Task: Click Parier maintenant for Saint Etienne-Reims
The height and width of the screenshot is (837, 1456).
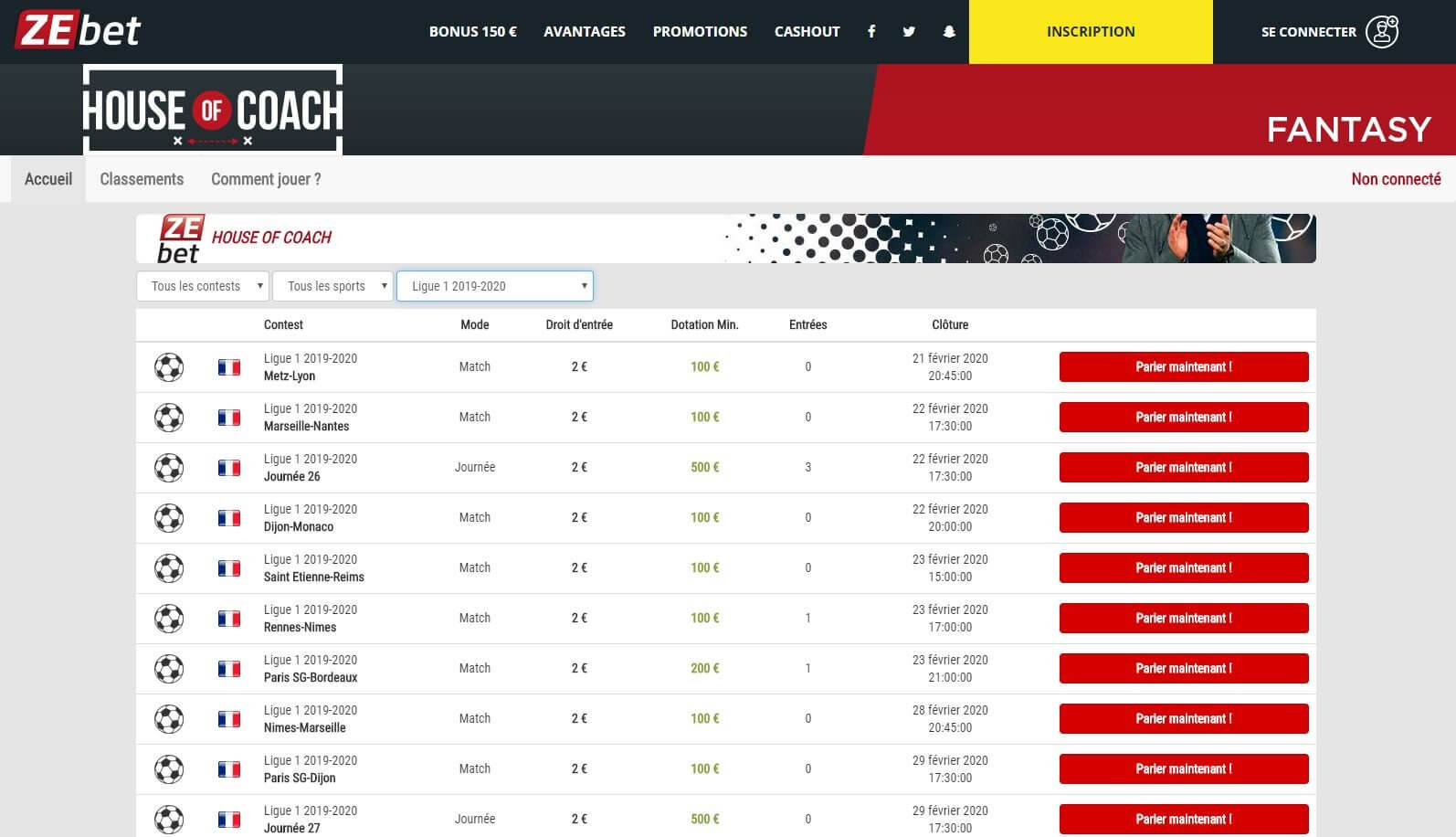Action: pos(1184,567)
